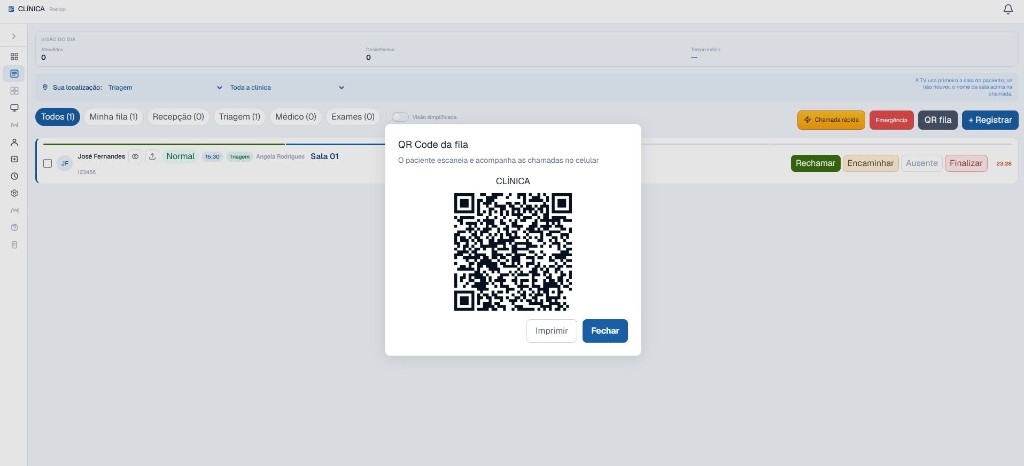Select the Todos (1) tab
1024x466 pixels.
click(57, 117)
